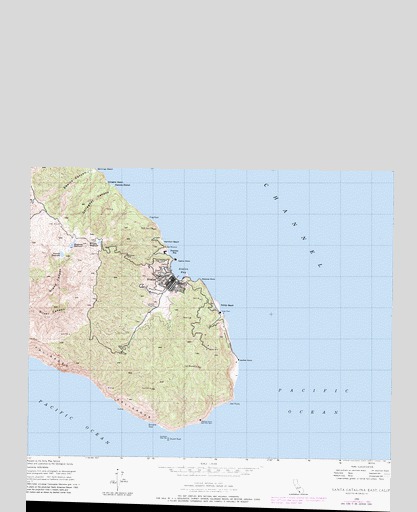Click the curved OCEAN label southwest of the island
This screenshot has height=512, width=417.
pyautogui.click(x=97, y=435)
